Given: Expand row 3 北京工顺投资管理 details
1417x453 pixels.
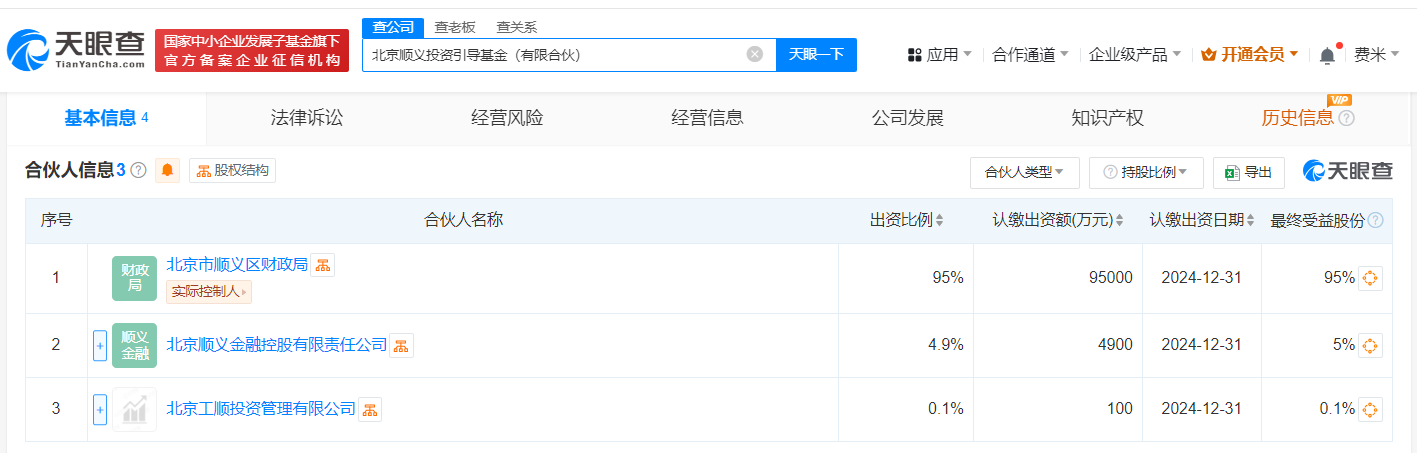Looking at the screenshot, I should point(100,409).
